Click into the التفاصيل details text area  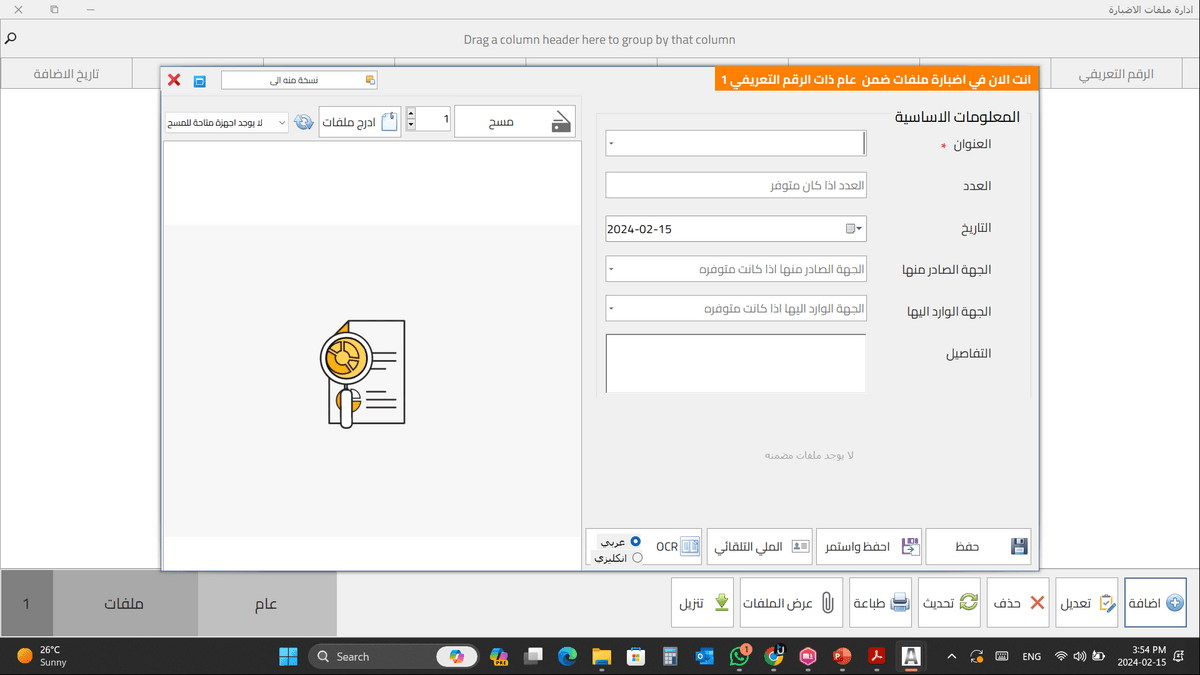[735, 363]
